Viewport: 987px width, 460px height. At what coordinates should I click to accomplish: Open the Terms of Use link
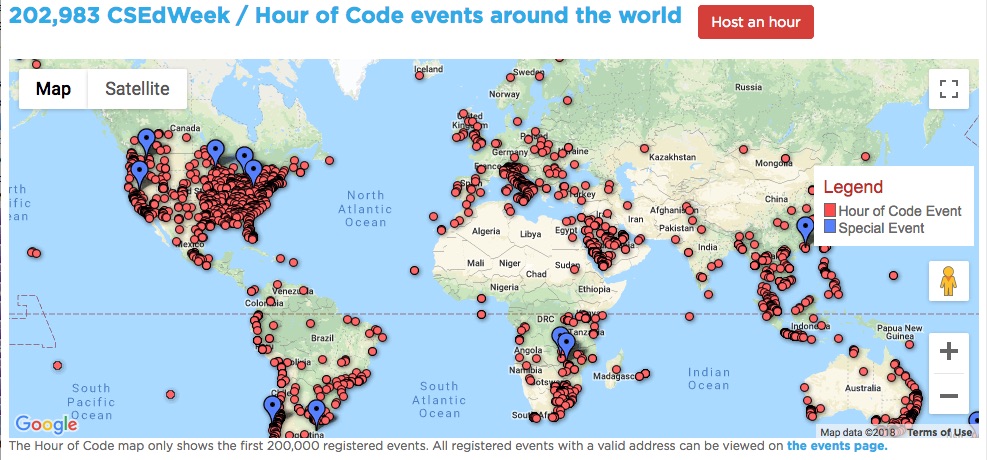point(940,432)
